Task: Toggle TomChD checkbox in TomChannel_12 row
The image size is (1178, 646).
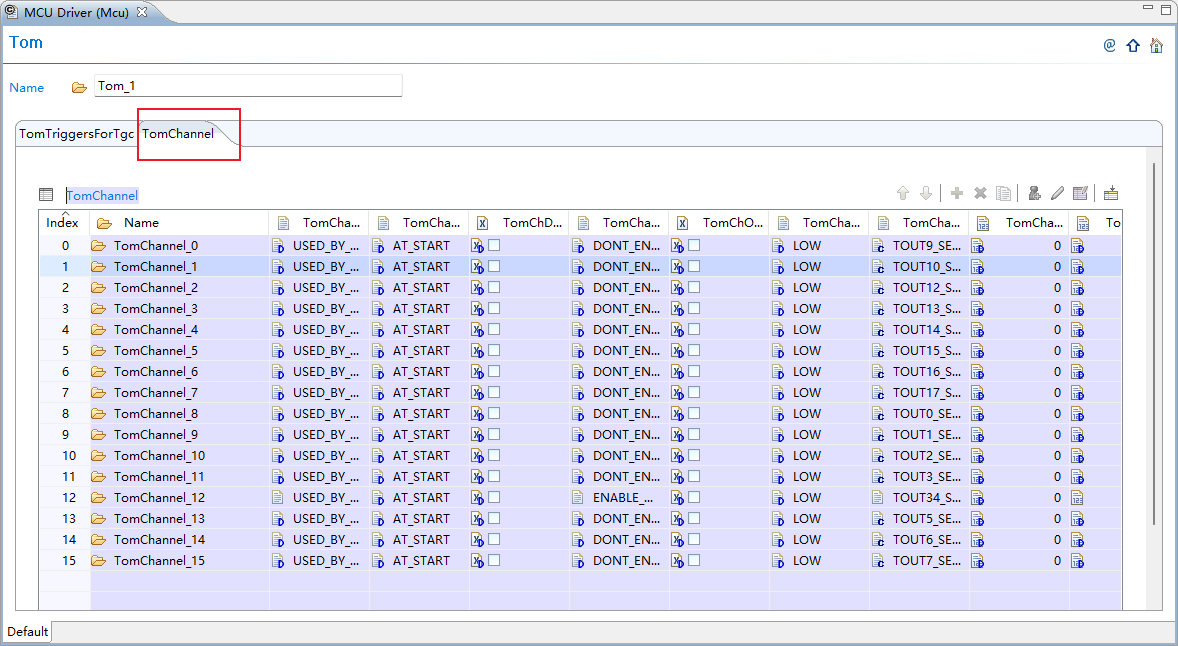Action: click(494, 497)
